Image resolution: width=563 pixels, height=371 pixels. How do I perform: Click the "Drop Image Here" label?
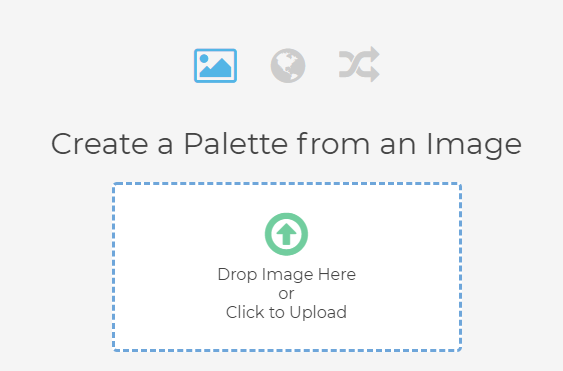[287, 274]
